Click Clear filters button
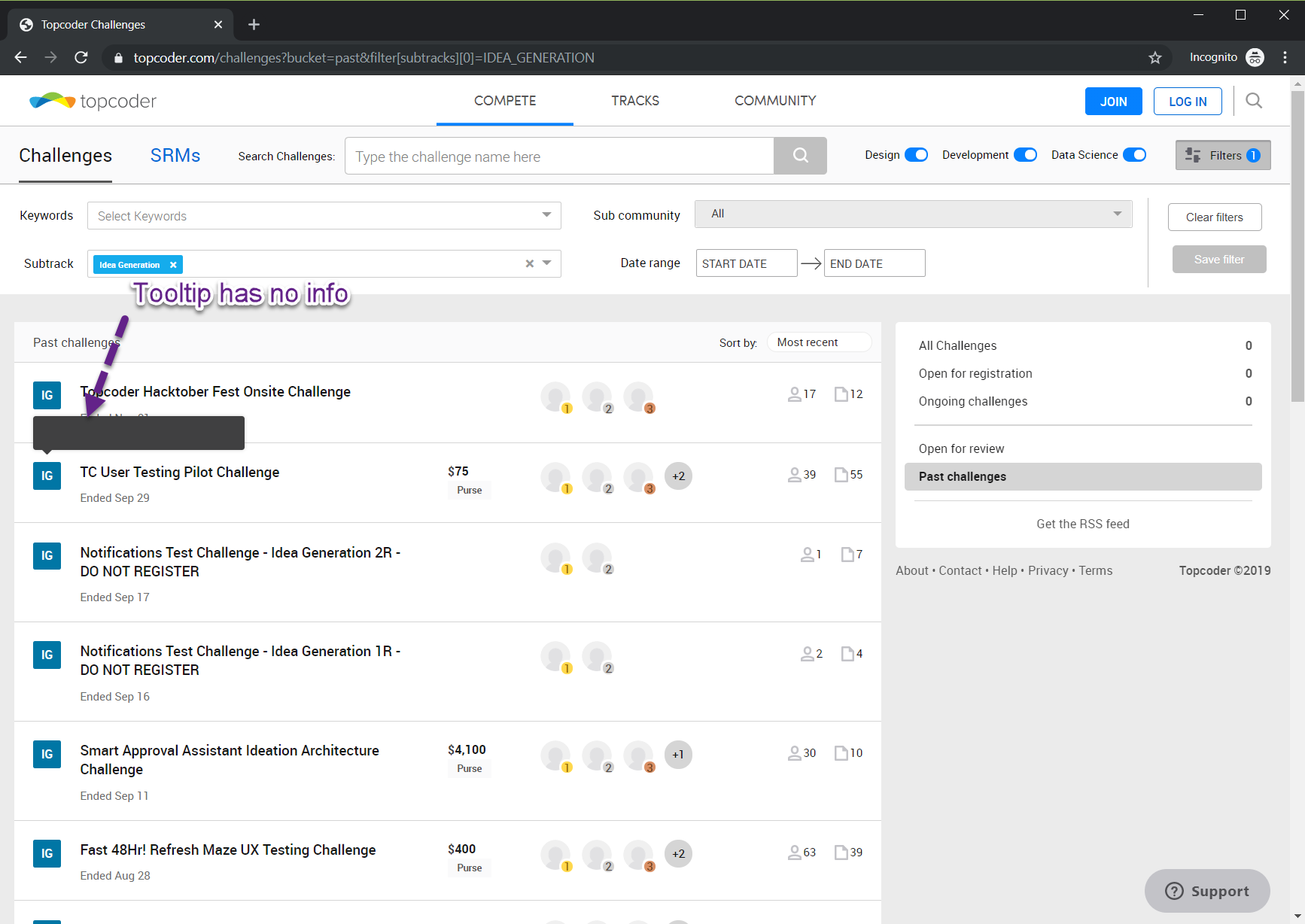1305x924 pixels. click(1215, 217)
